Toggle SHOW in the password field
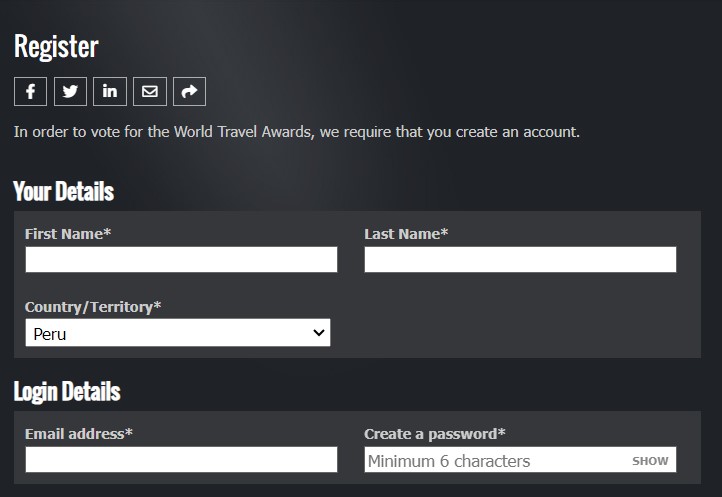This screenshot has height=497, width=722. (x=650, y=461)
